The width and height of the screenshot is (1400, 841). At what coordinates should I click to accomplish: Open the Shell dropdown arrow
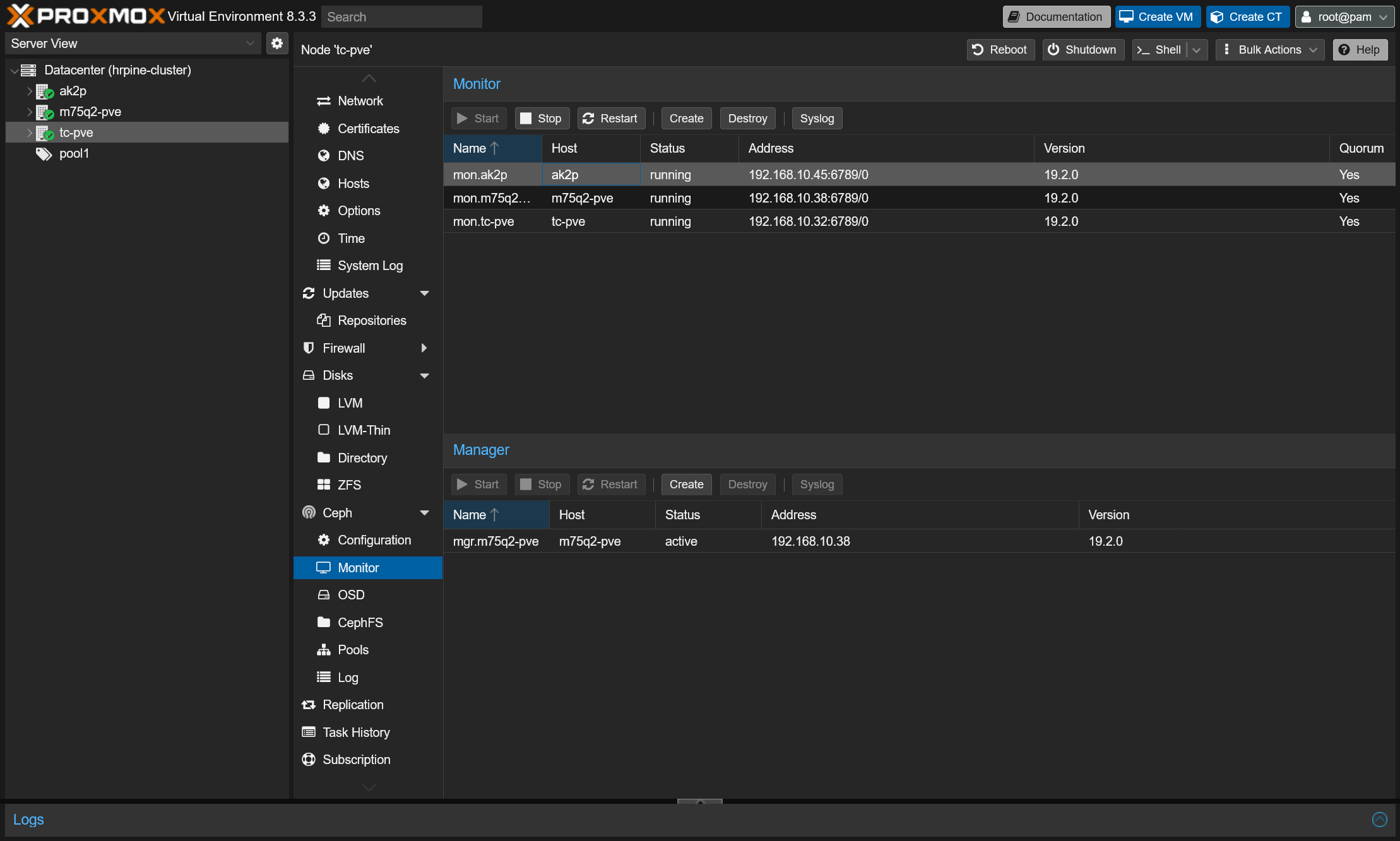[1197, 50]
